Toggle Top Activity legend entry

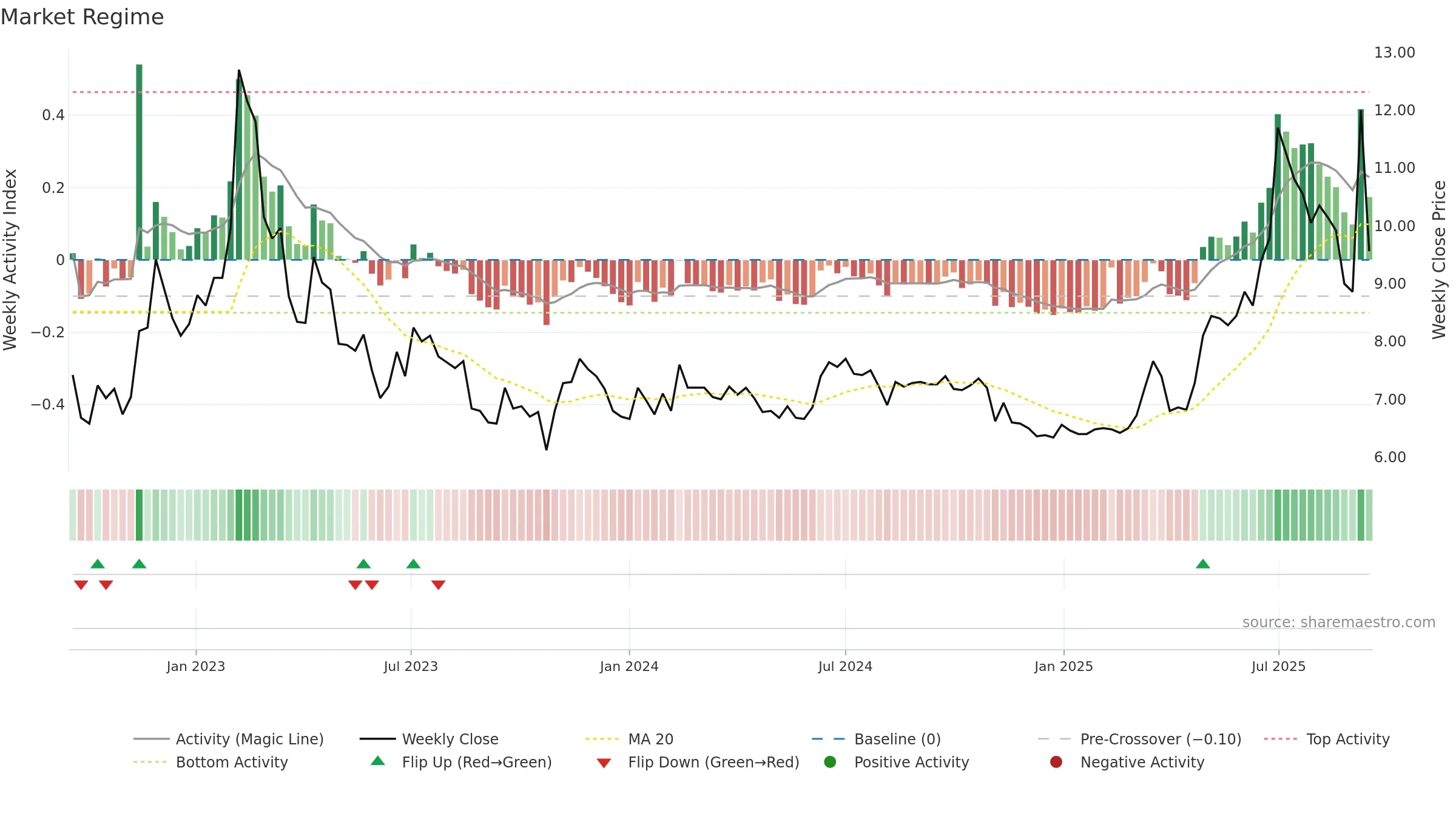(1327, 739)
